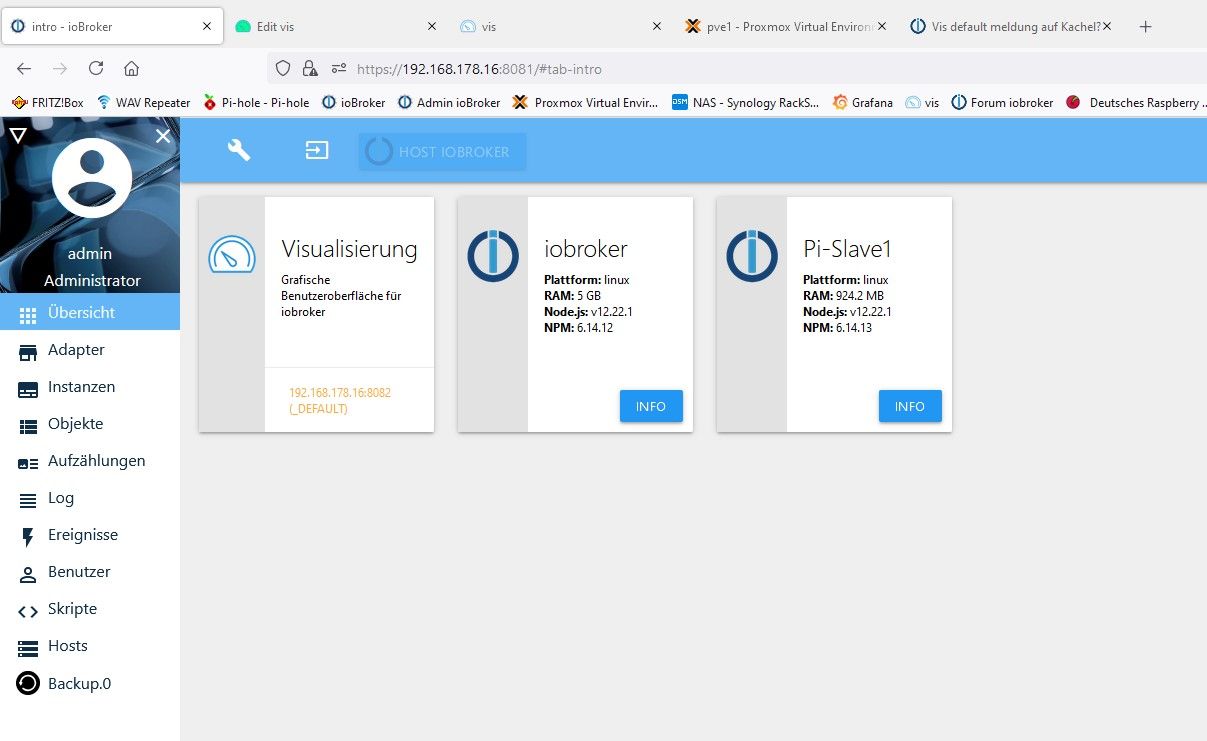Open the Admin ioBroker bookmark
Screen dimensions: 1207x741
click(449, 102)
